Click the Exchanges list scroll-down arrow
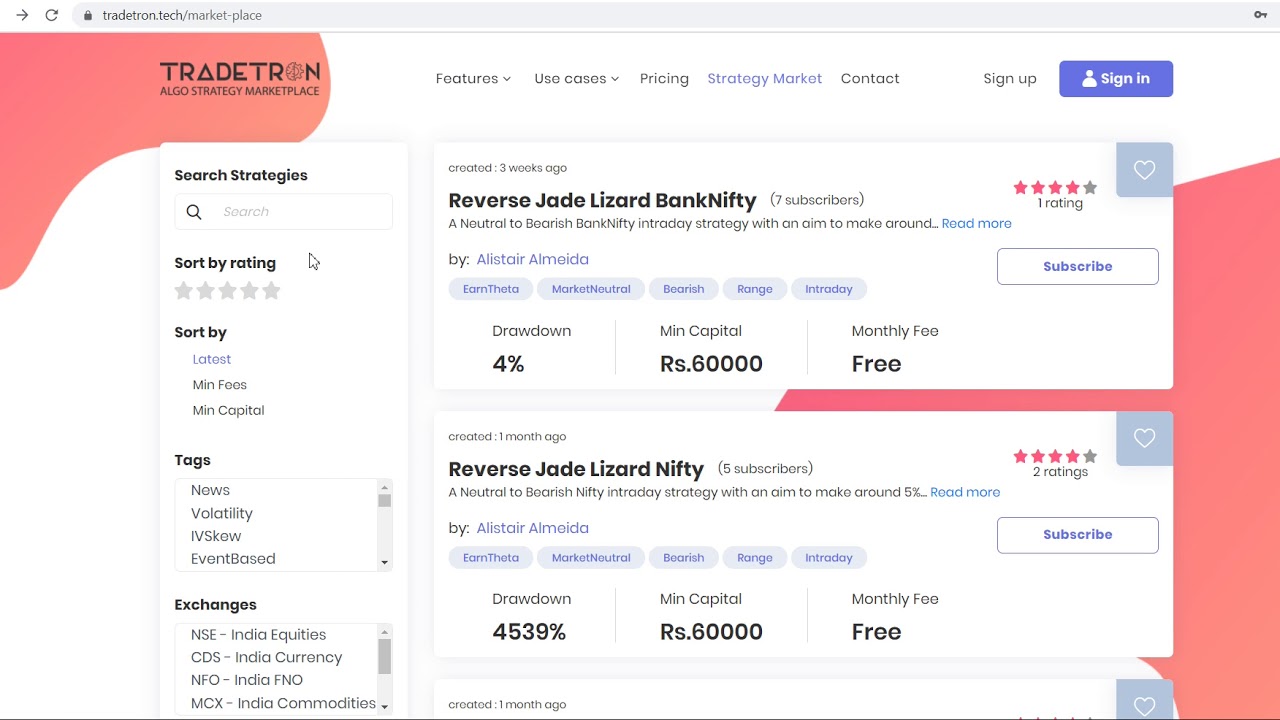Screen dimensions: 1280x720 [x=384, y=705]
